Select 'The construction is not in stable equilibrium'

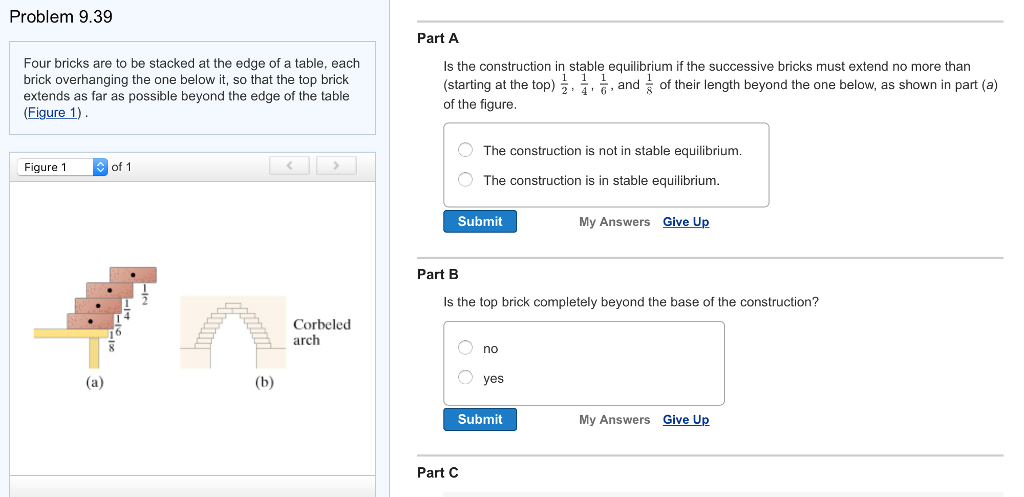(x=465, y=150)
